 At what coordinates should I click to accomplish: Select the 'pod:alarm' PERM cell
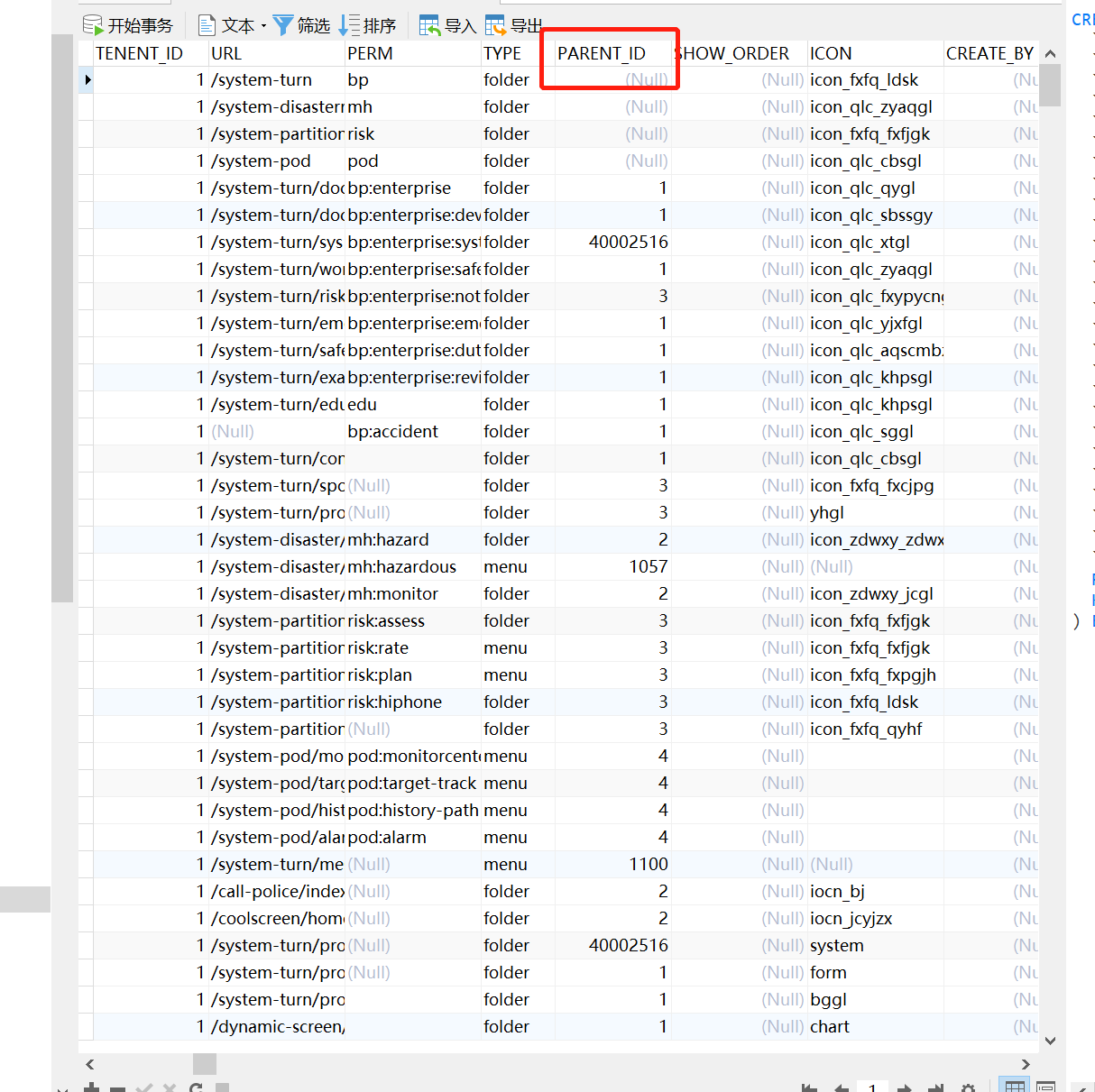point(413,837)
